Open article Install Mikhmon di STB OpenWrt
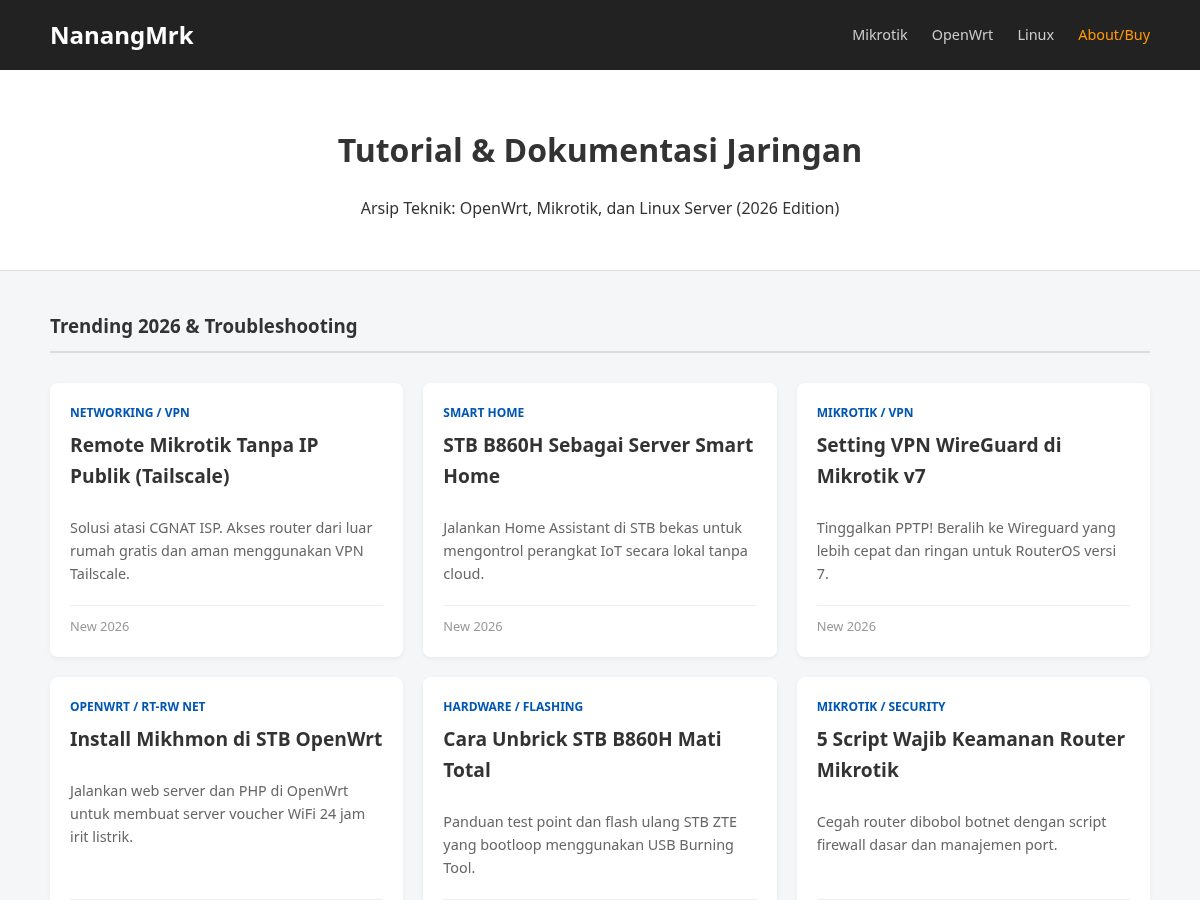The image size is (1200, 900). coord(226,739)
